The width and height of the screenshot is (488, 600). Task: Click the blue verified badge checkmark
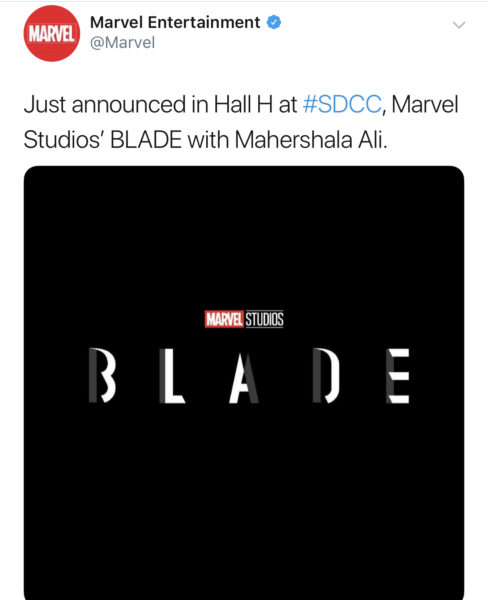(274, 22)
